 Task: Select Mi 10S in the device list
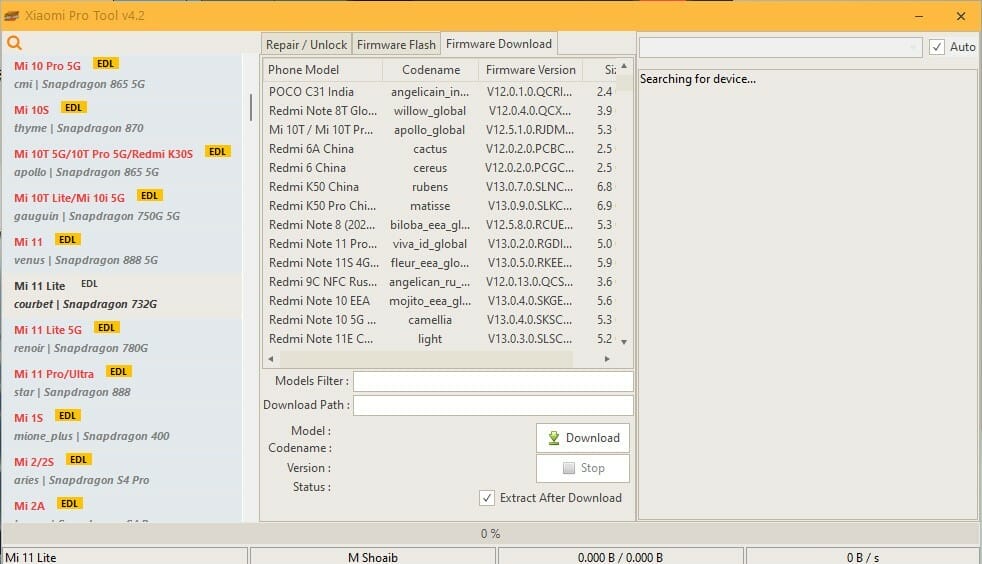122,118
